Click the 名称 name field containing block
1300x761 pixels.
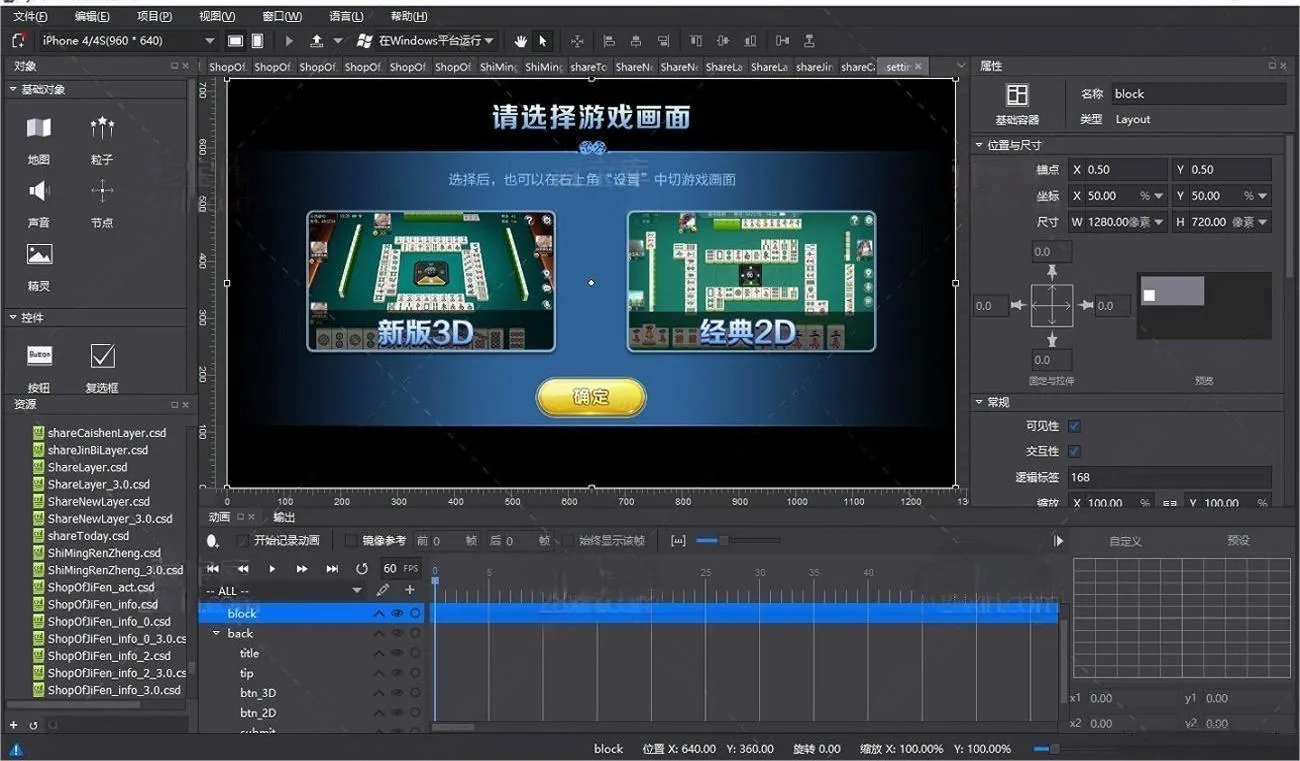point(1198,94)
